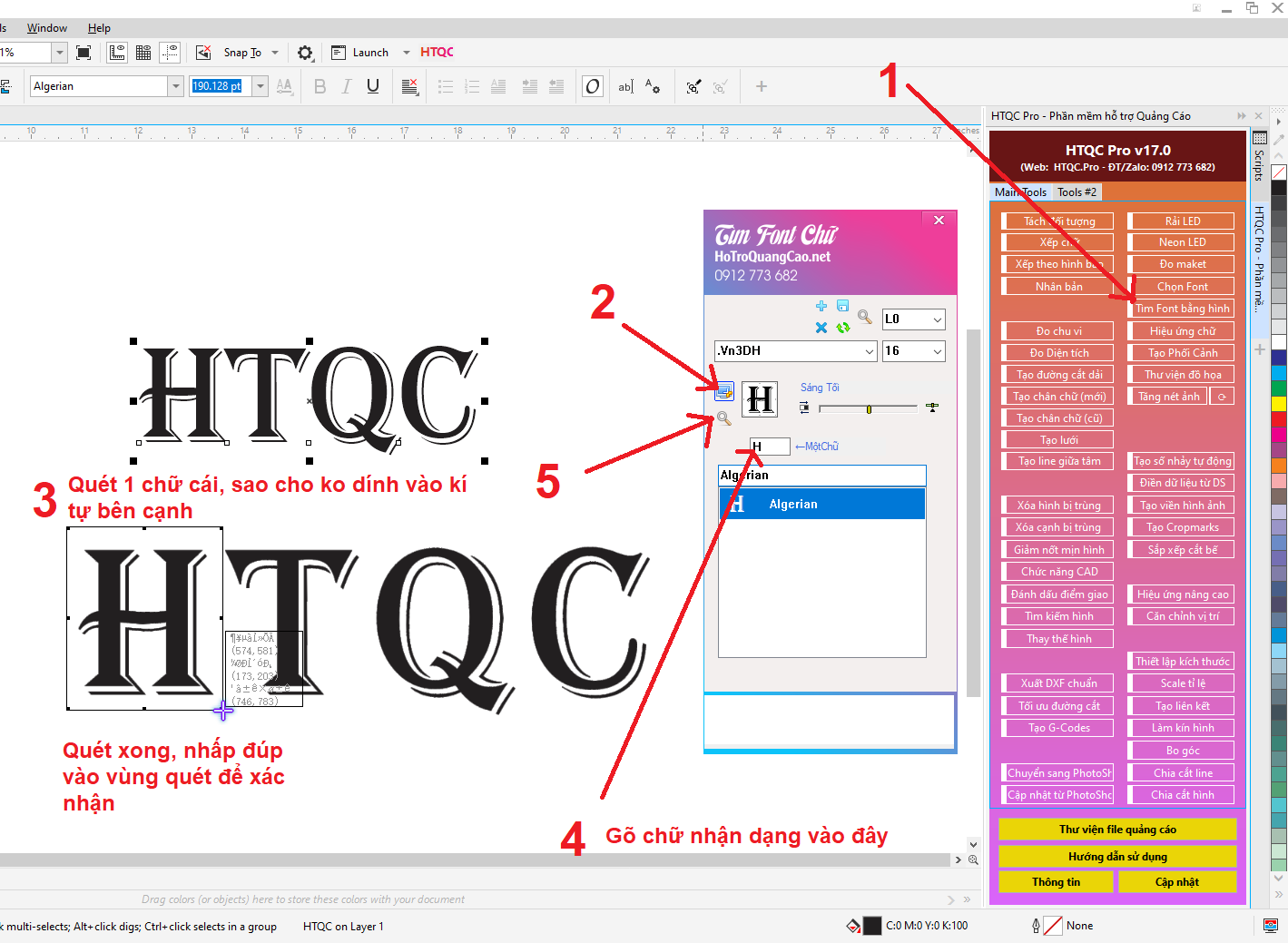Click green refresh arrows icon
The width and height of the screenshot is (1288, 943).
pos(843,328)
